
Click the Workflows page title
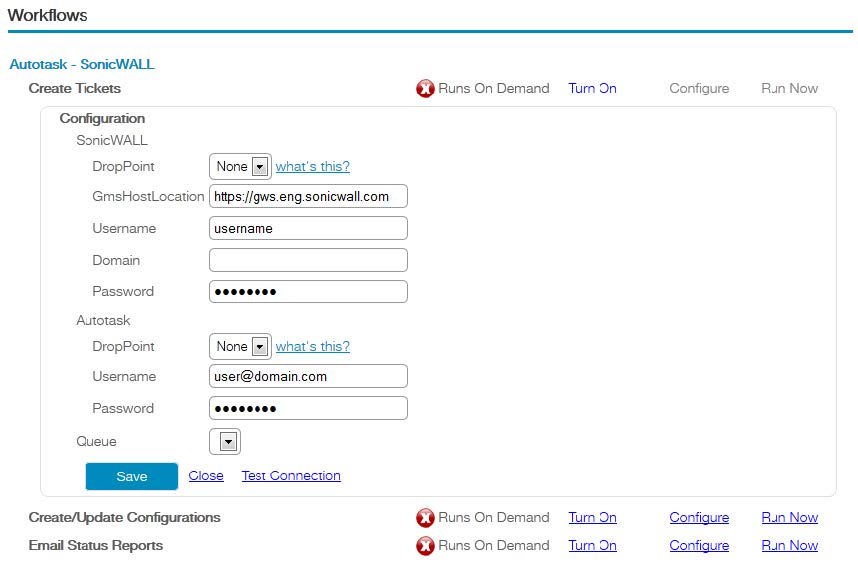point(48,15)
